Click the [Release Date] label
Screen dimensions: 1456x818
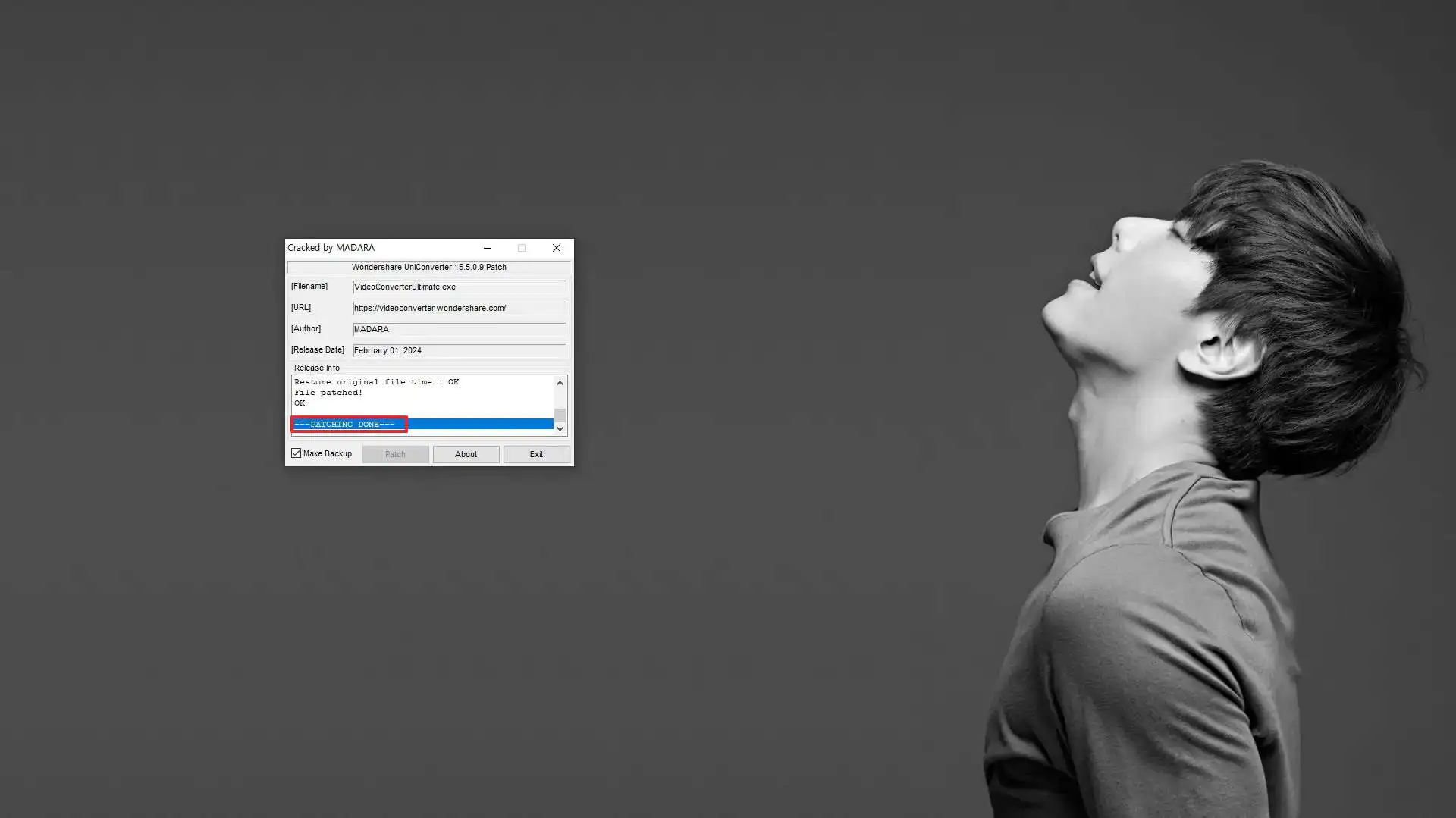click(318, 349)
